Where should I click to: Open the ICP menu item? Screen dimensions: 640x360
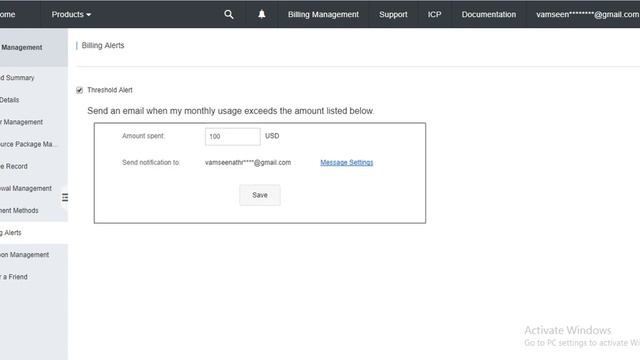click(x=434, y=14)
